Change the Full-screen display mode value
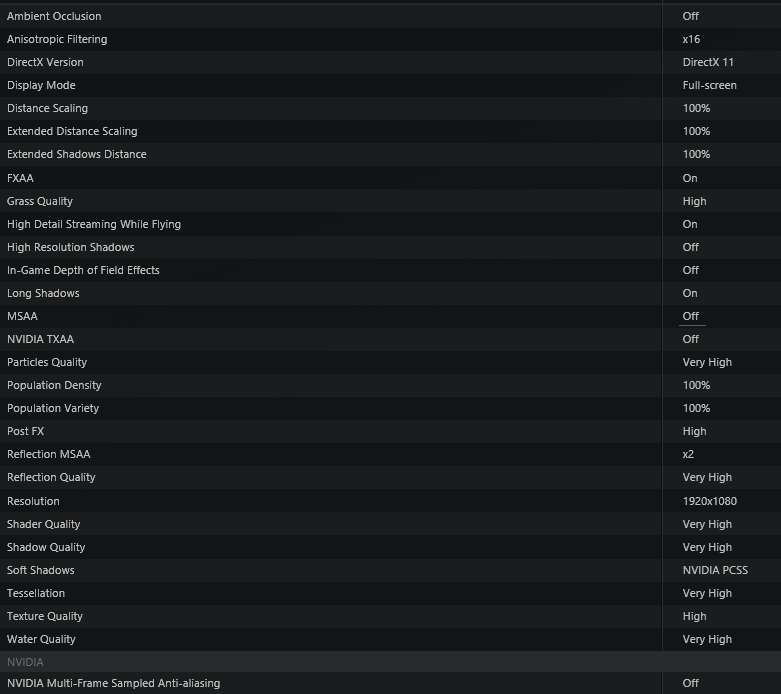The image size is (781, 694). [x=709, y=85]
